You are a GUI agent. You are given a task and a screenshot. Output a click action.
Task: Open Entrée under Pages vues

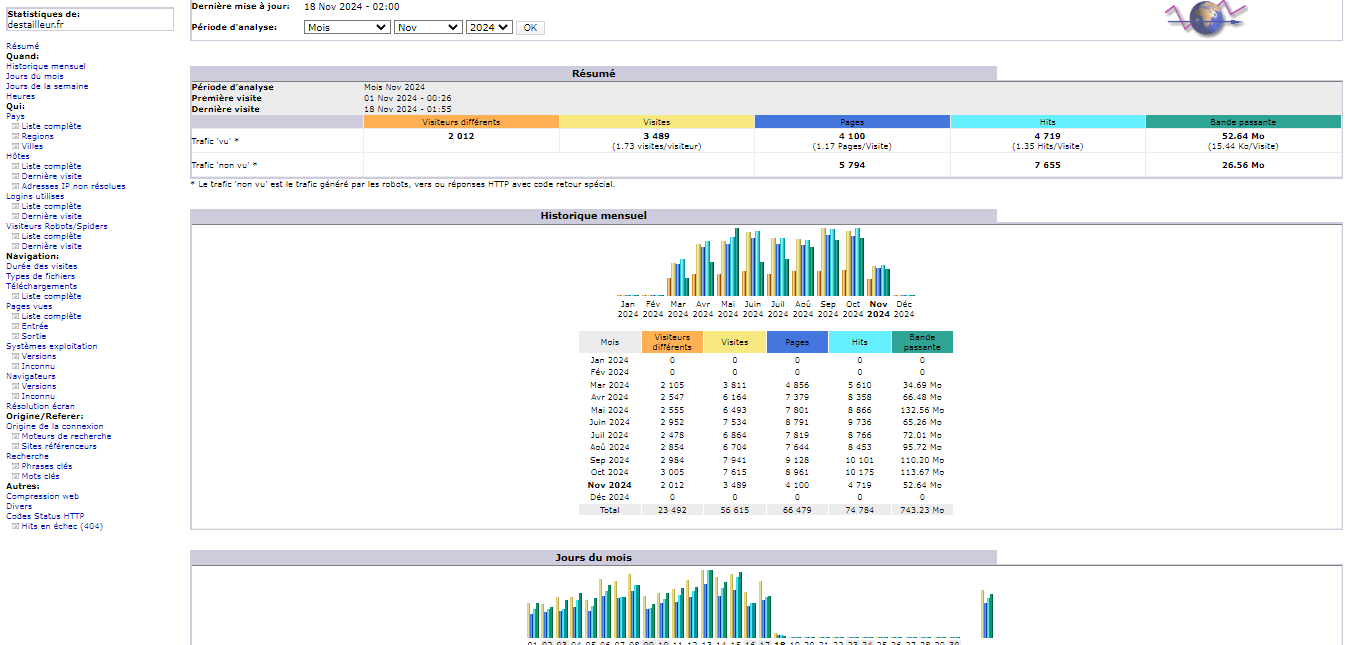(x=31, y=326)
